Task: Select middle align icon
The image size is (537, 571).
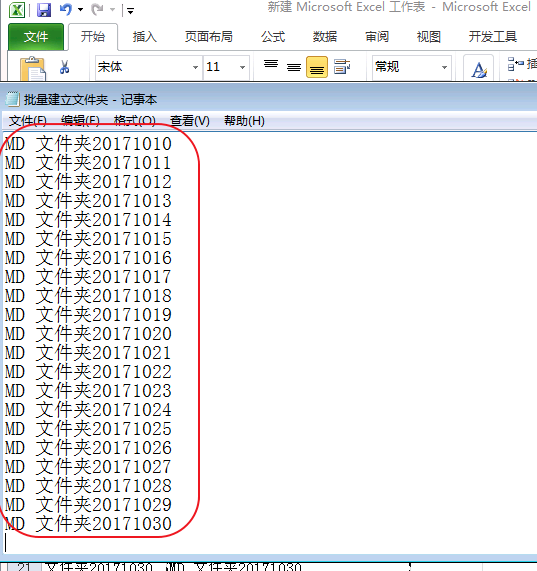Action: [294, 67]
